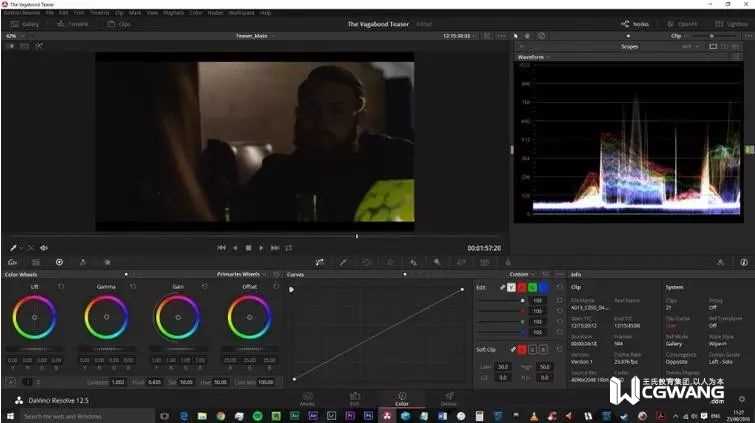Image resolution: width=755 pixels, height=423 pixels.
Task: Toggle the OpenFX panel button
Action: 682,24
